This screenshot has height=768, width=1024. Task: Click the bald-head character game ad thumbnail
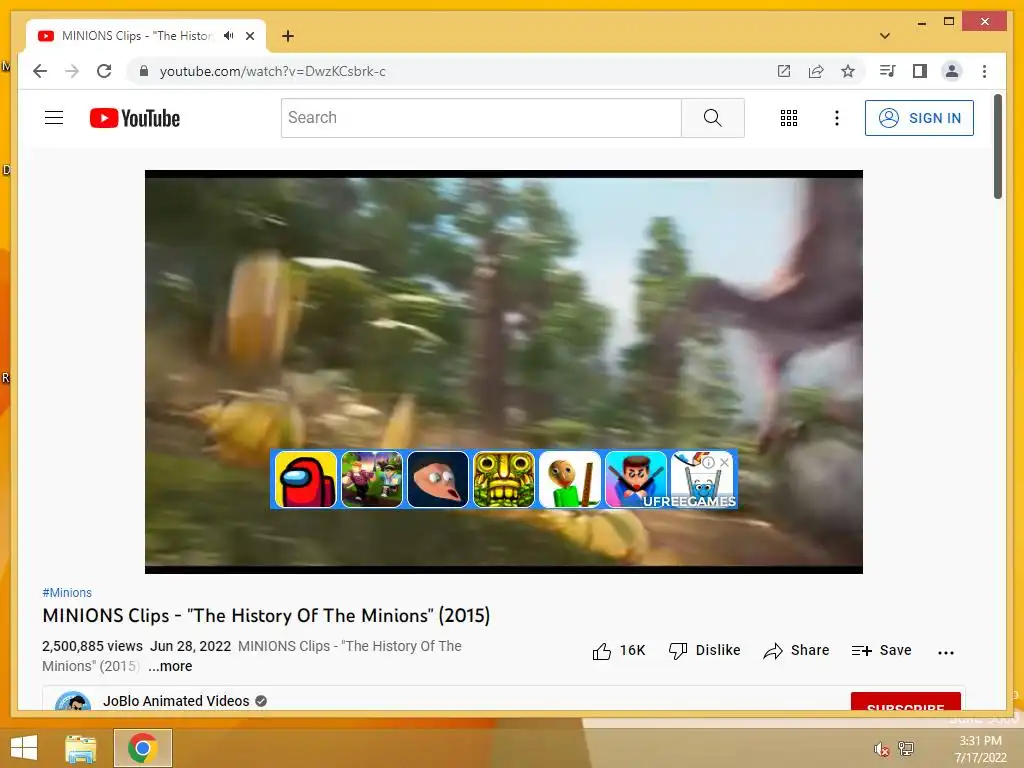pos(438,479)
